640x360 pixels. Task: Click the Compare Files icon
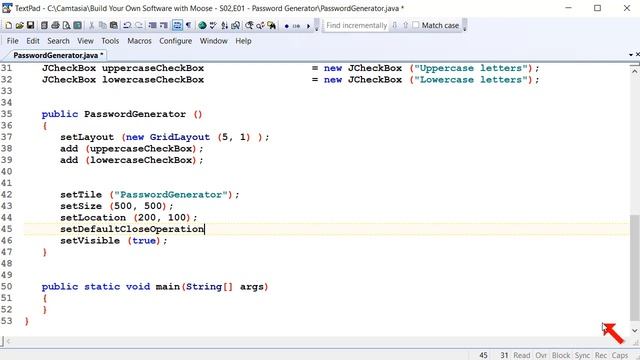(x=235, y=25)
